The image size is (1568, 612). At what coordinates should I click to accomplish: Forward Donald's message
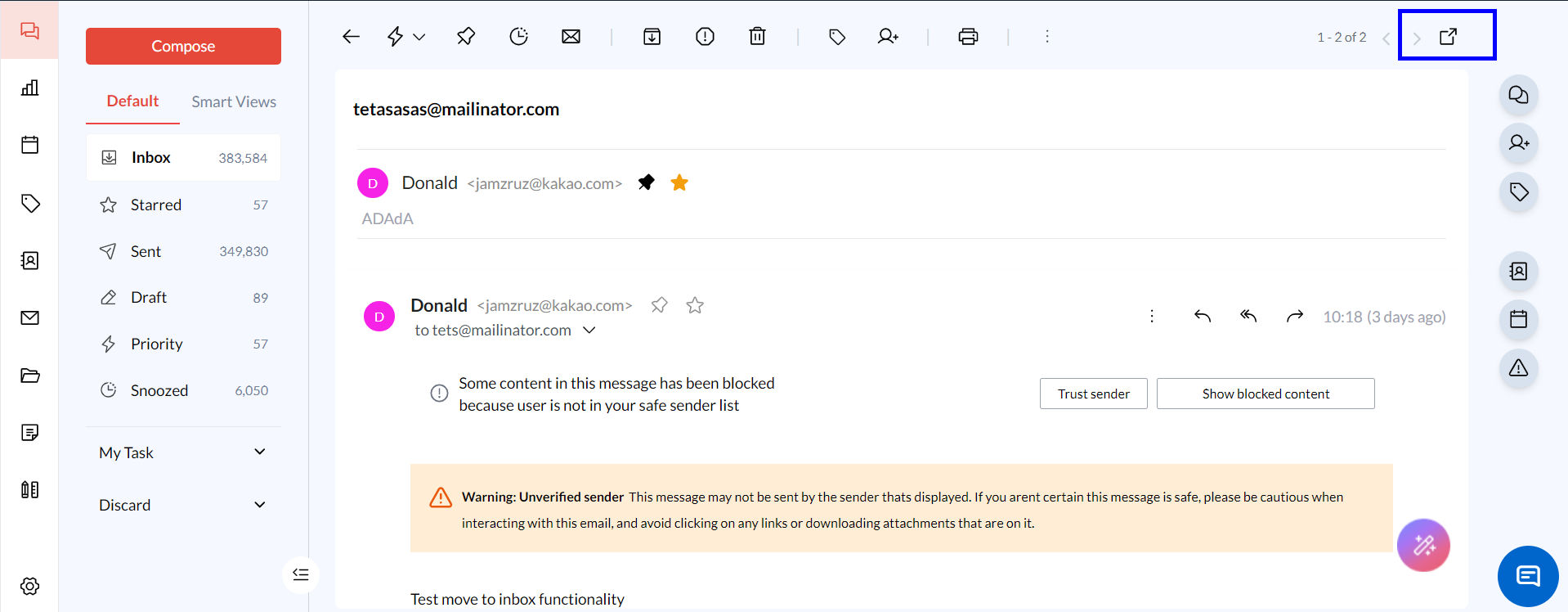(x=1294, y=316)
